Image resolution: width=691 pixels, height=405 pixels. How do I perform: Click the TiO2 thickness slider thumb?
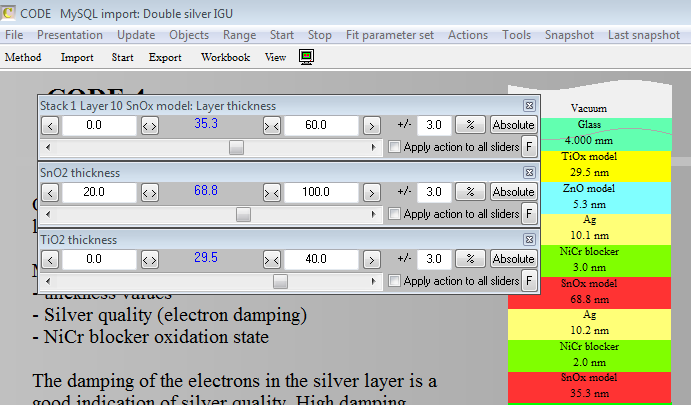pos(281,281)
